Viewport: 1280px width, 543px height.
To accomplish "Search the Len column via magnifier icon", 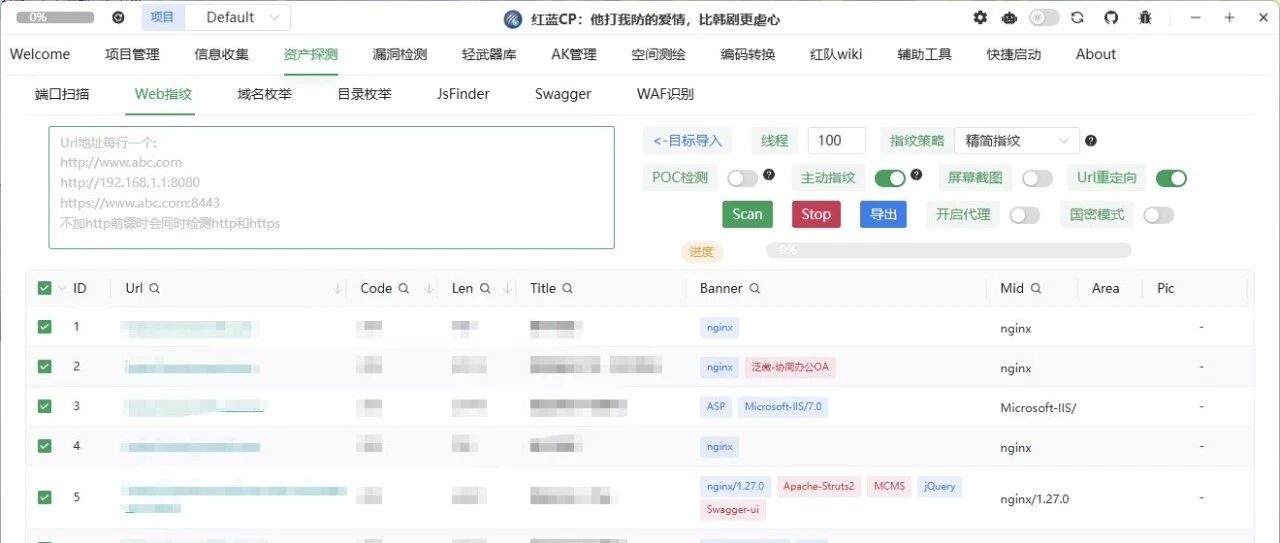I will click(485, 288).
